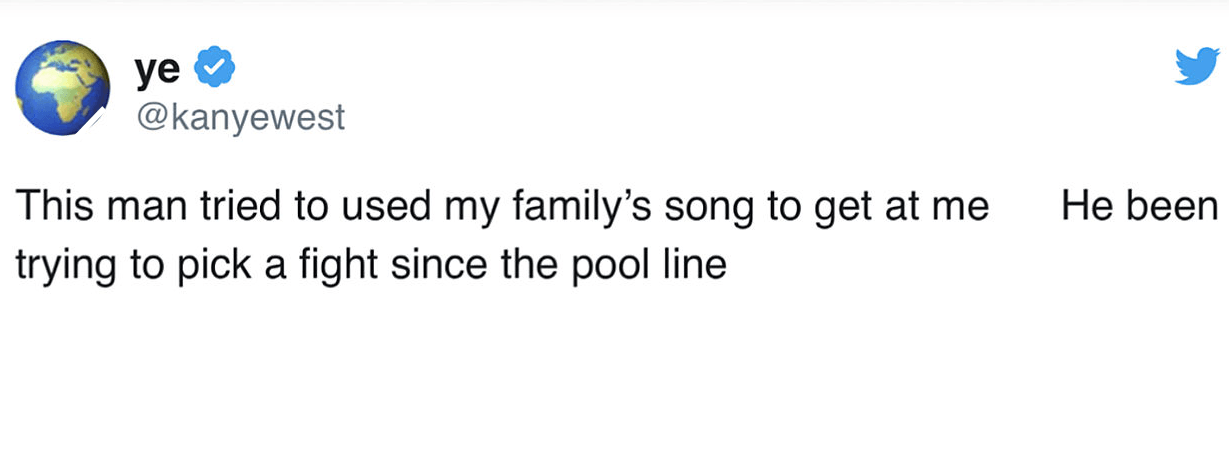Click the blue verified checkmark badge
Viewport: 1229px width, 449px height.
[x=214, y=70]
